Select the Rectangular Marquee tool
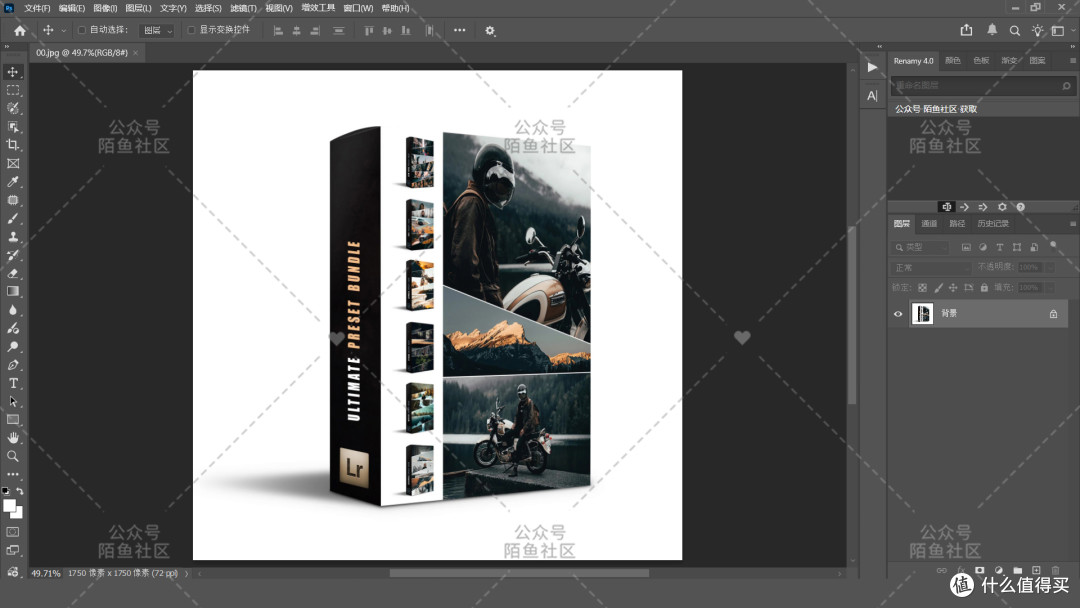Image resolution: width=1080 pixels, height=608 pixels. (13, 90)
